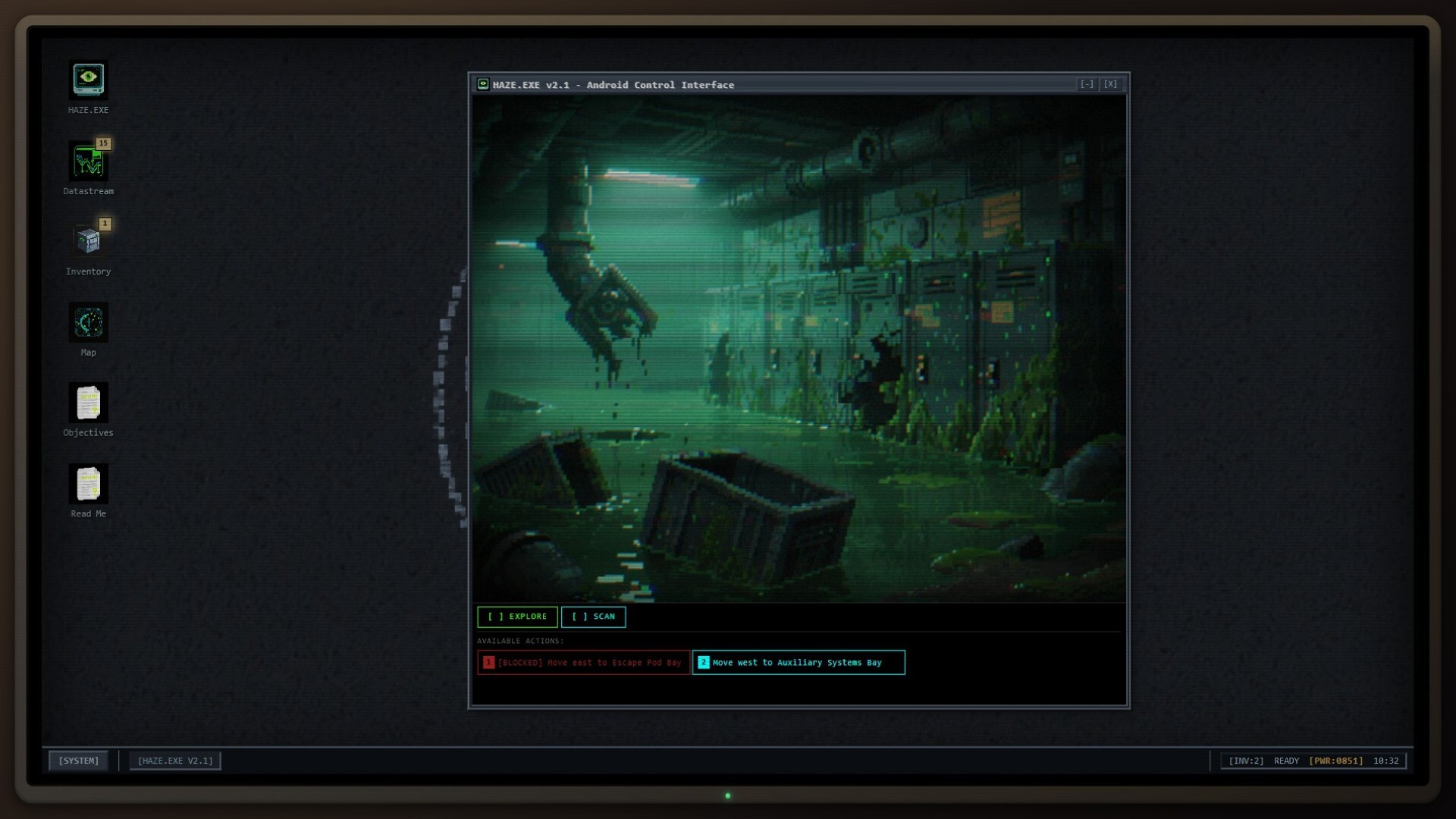Open the Datastream application
Image resolution: width=1456 pixels, height=819 pixels.
[88, 161]
